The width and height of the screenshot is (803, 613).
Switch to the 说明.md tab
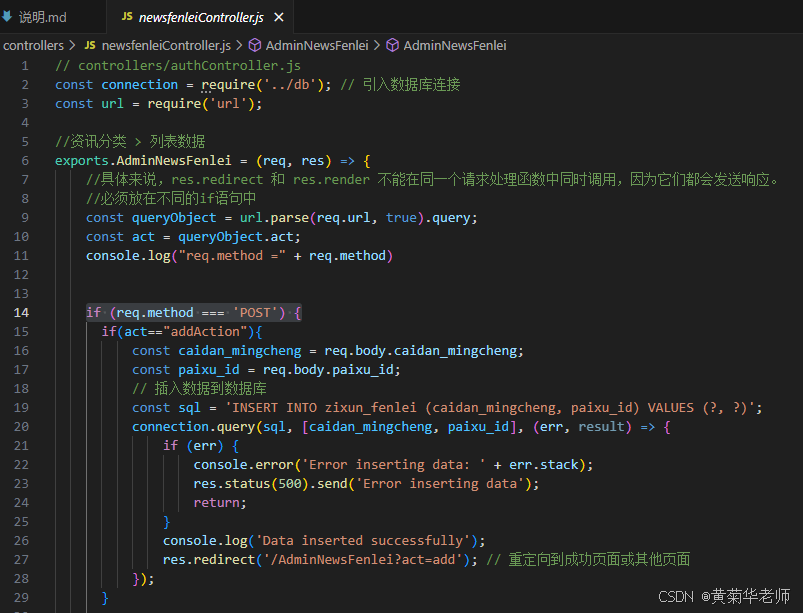click(x=43, y=17)
